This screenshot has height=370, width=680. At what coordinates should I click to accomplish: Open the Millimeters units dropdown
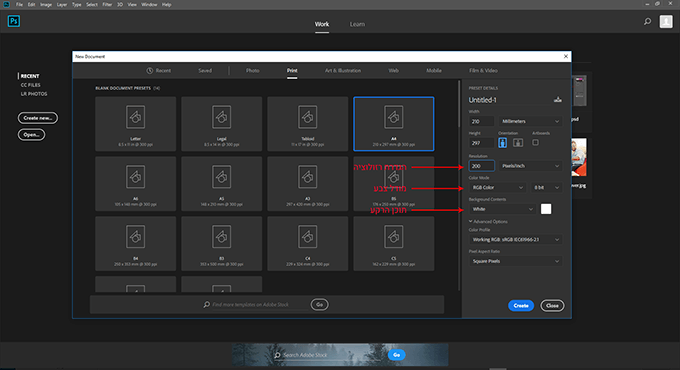tap(530, 121)
